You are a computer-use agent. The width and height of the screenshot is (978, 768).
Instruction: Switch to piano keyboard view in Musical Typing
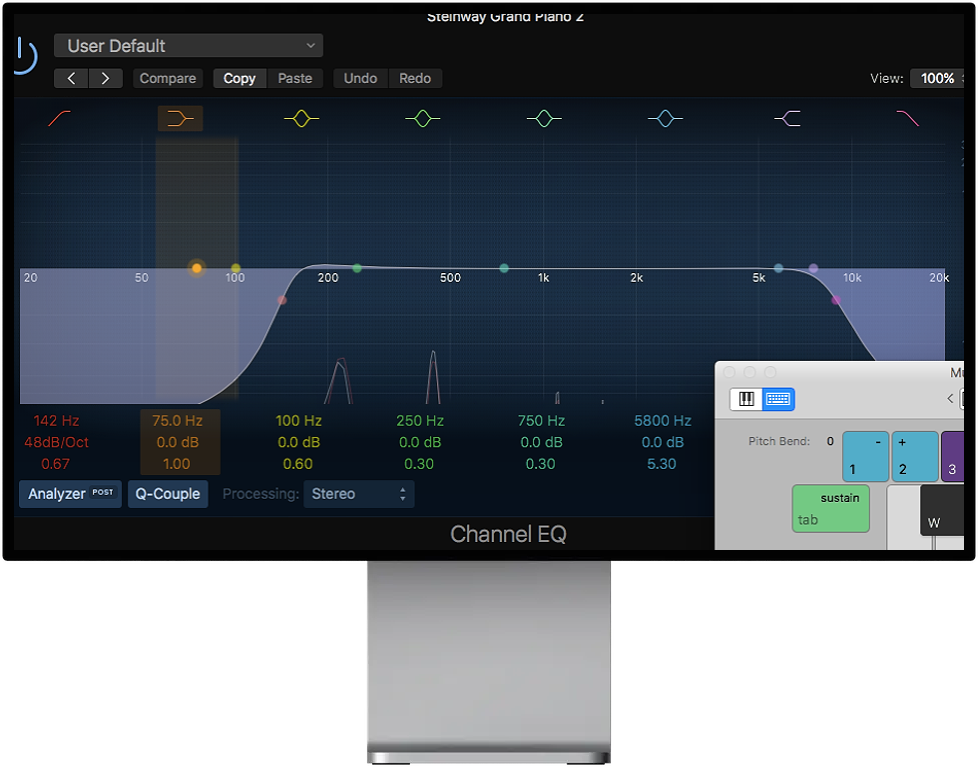[x=746, y=399]
